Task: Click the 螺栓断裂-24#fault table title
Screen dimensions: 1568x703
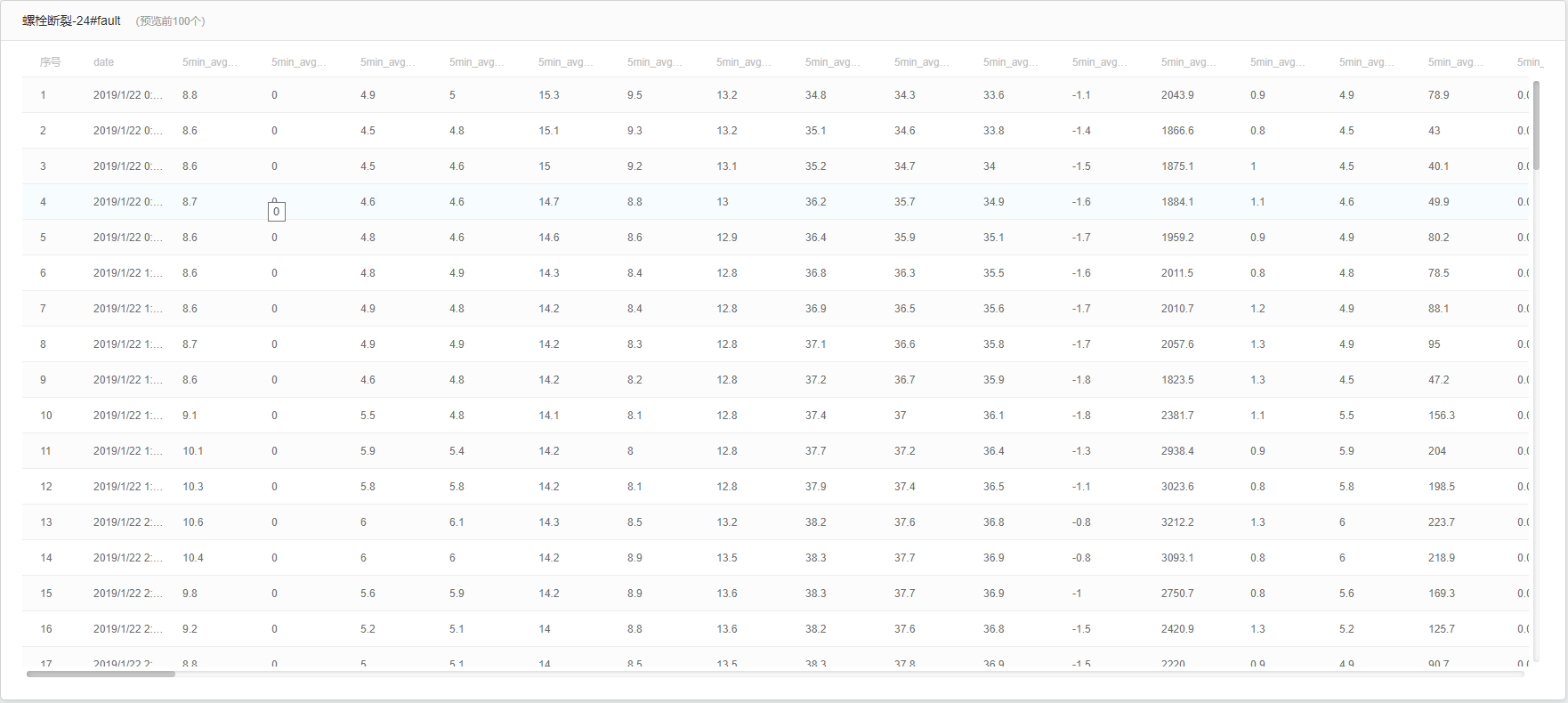Action: 71,20
